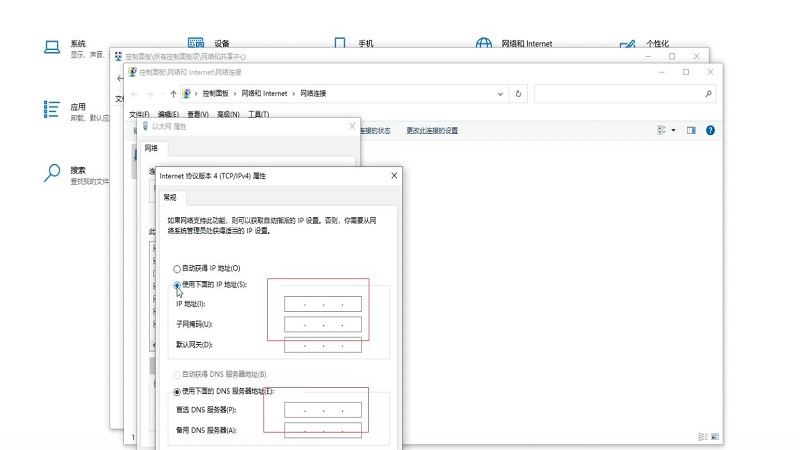Click the search box in 网络连接 window
Image resolution: width=800 pixels, height=450 pixels.
pos(625,94)
